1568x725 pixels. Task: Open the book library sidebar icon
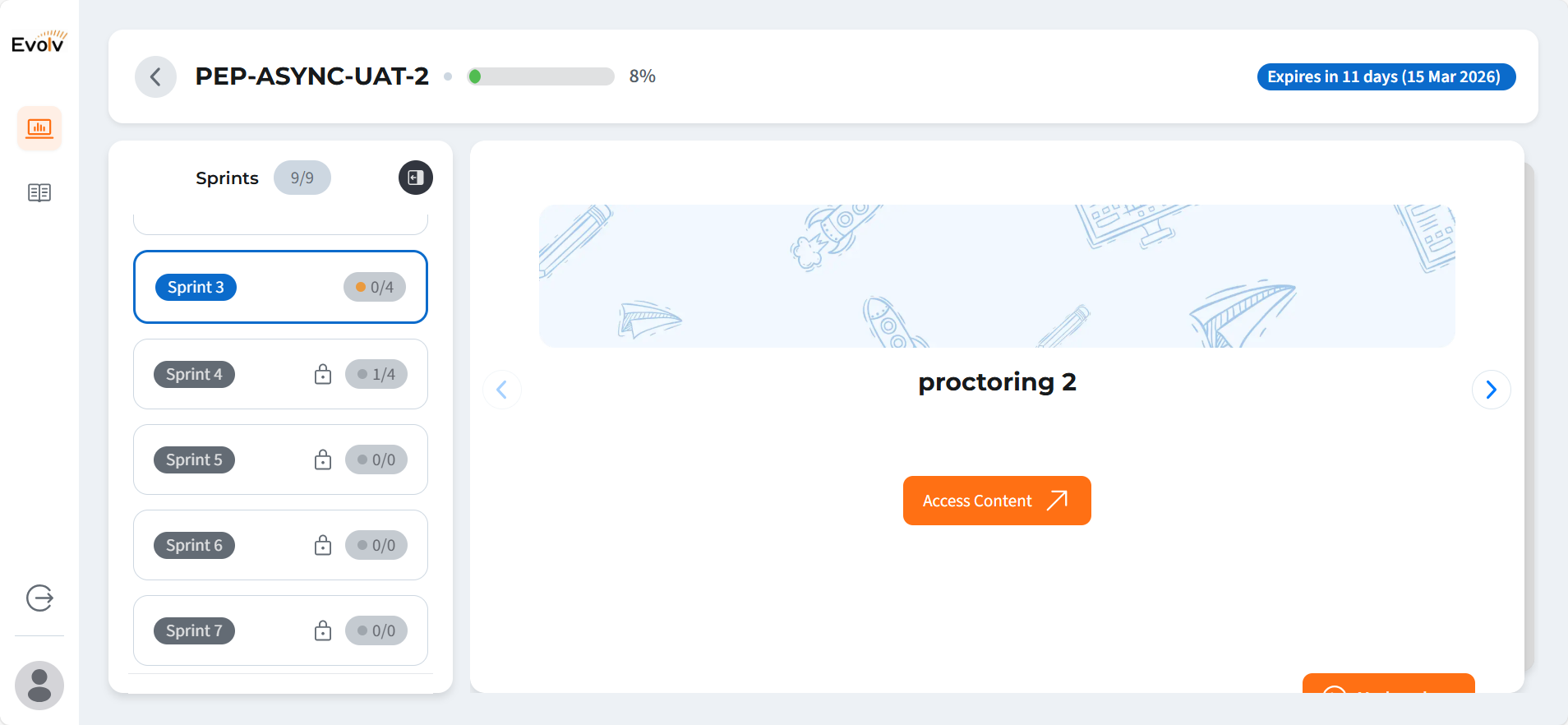coord(39,193)
